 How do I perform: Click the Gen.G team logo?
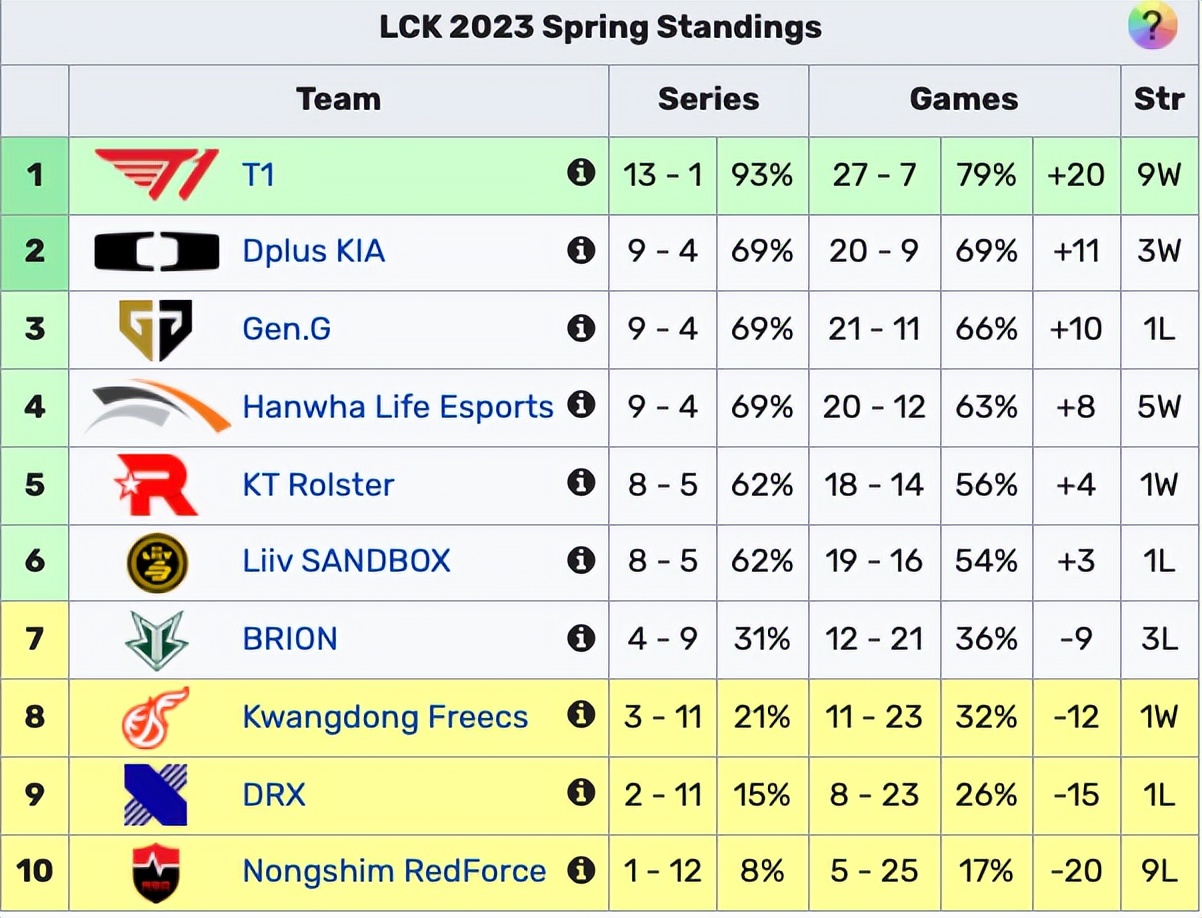(156, 329)
